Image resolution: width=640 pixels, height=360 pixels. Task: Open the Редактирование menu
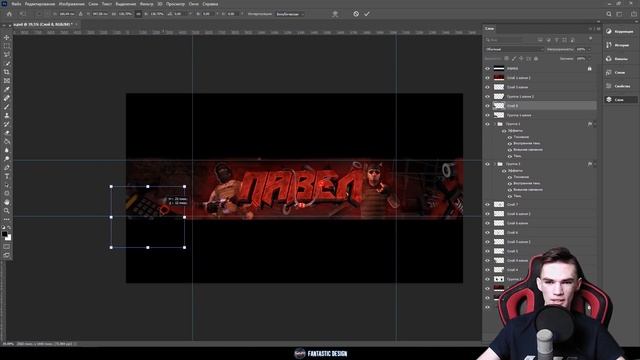[x=40, y=4]
